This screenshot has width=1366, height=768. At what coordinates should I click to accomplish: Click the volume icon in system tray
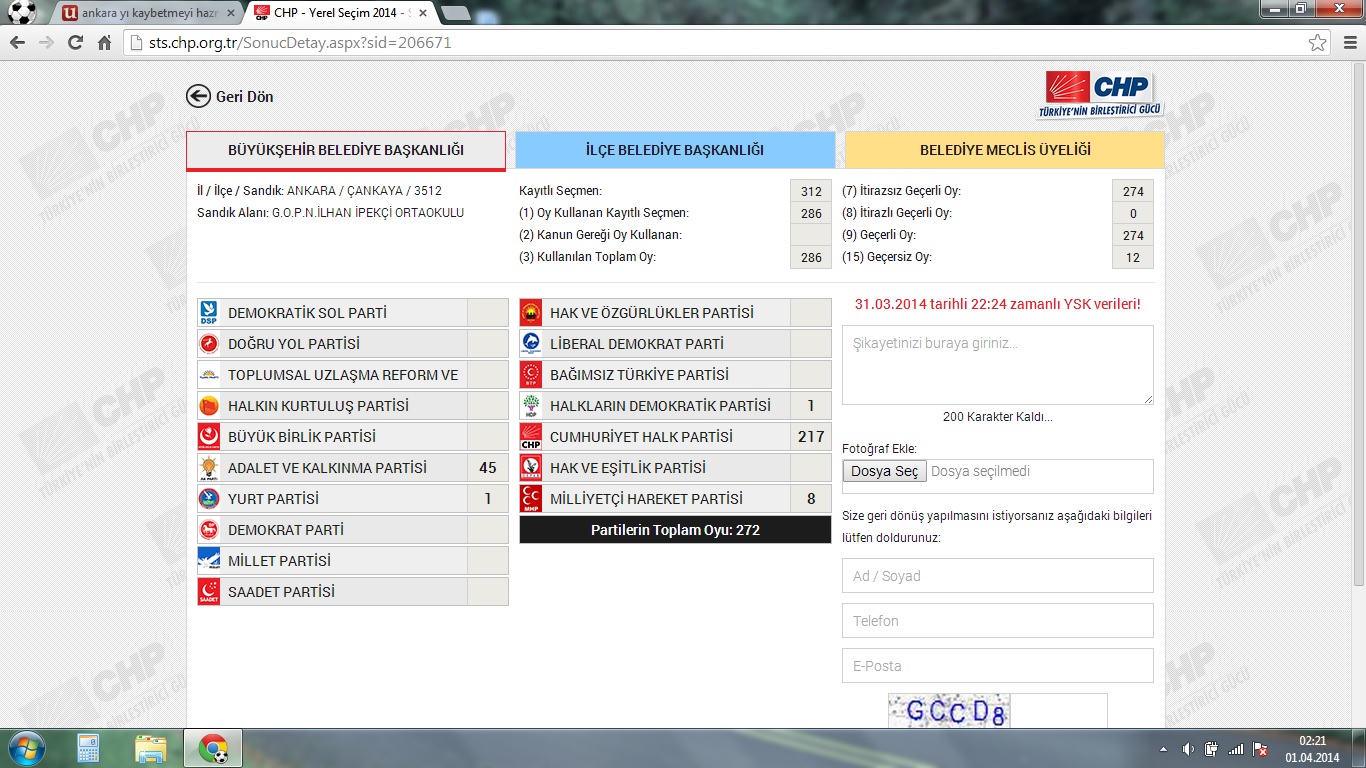point(1188,749)
